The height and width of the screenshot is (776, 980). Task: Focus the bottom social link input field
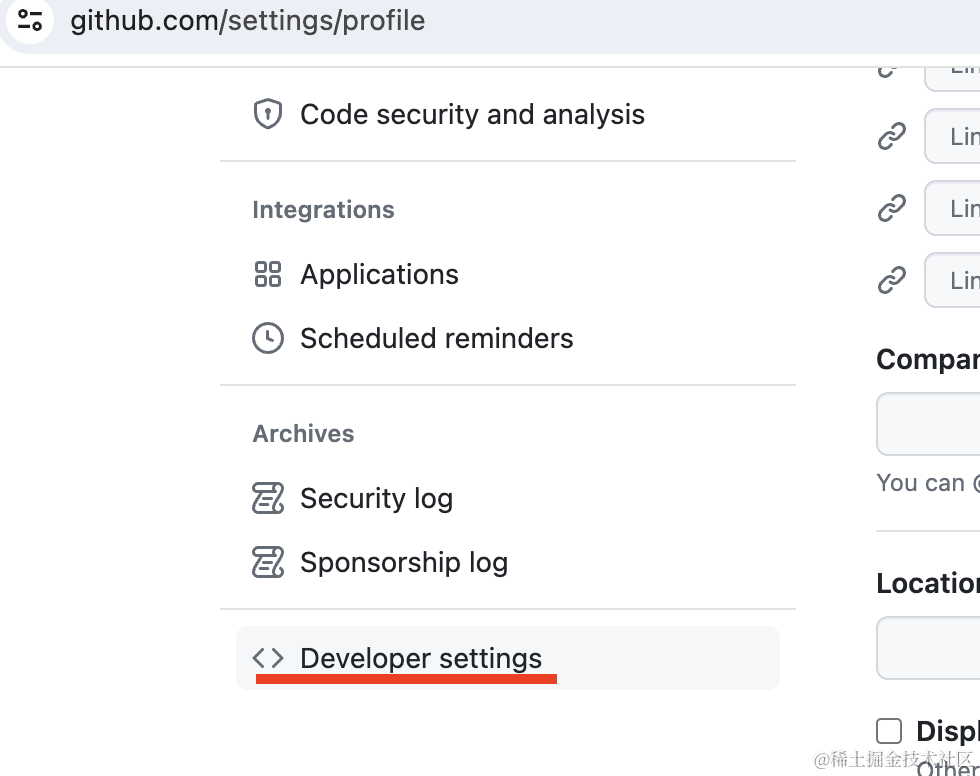click(x=953, y=280)
